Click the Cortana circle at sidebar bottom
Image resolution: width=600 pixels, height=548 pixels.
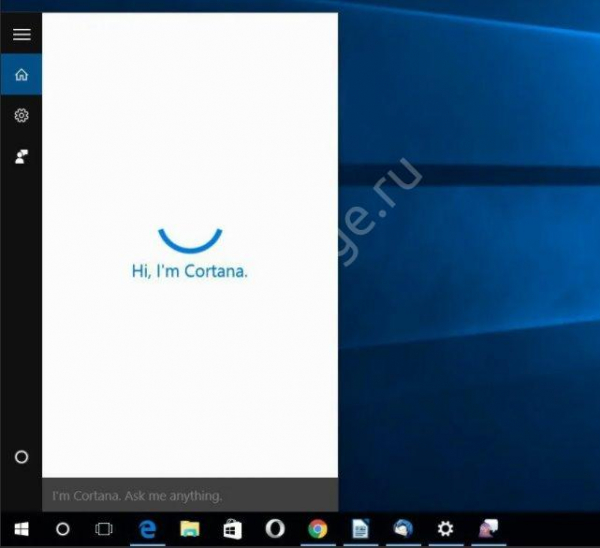[21, 457]
